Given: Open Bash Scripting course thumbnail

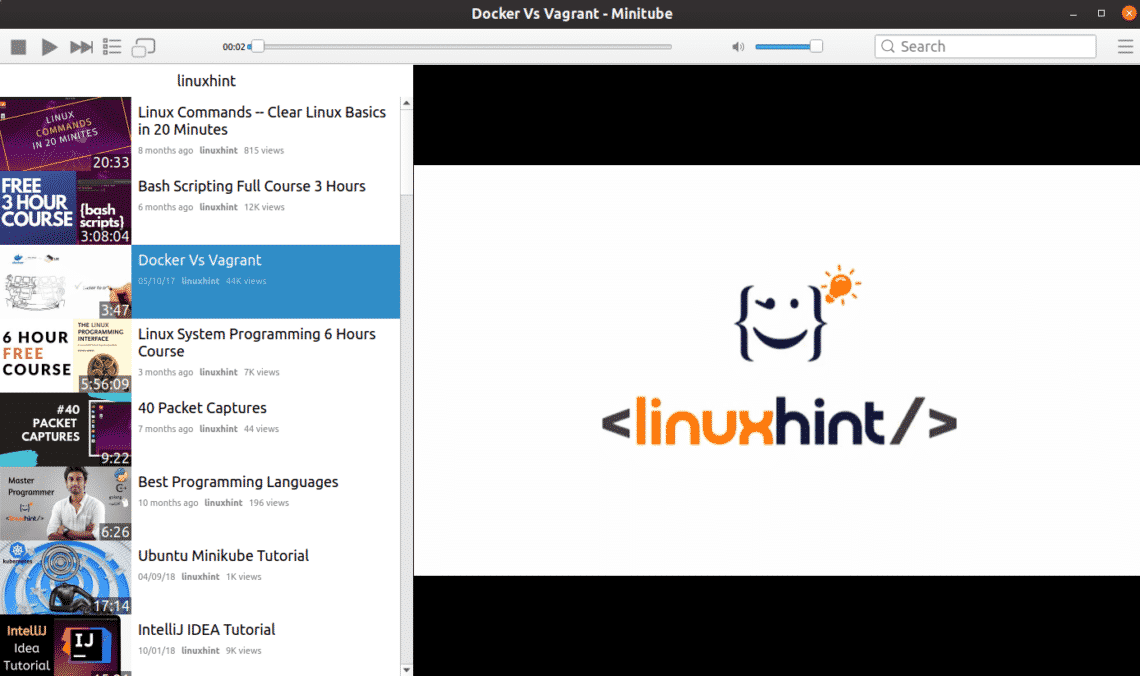Looking at the screenshot, I should 65,208.
